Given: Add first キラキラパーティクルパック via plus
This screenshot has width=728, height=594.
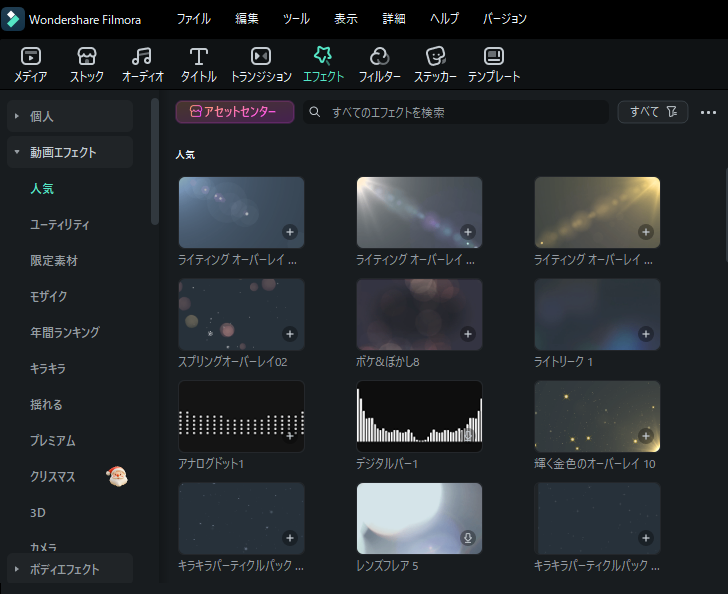Looking at the screenshot, I should (290, 538).
